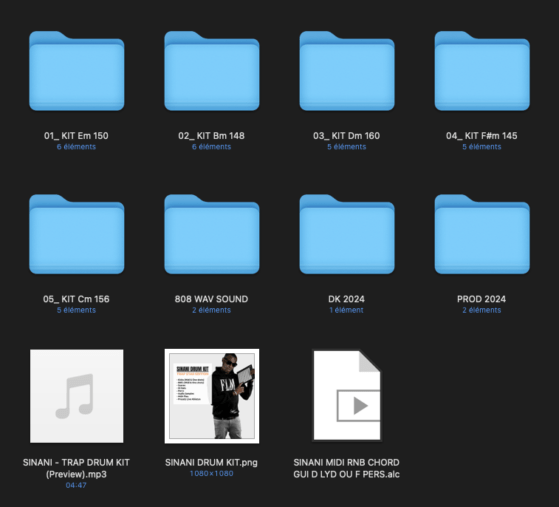Click the 'SINANI MIDI RNB CHORD' .alc file name
This screenshot has height=507, width=559.
(x=347, y=468)
